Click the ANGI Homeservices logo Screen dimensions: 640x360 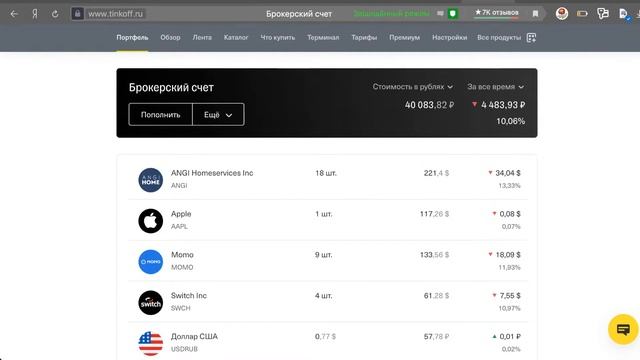point(151,180)
